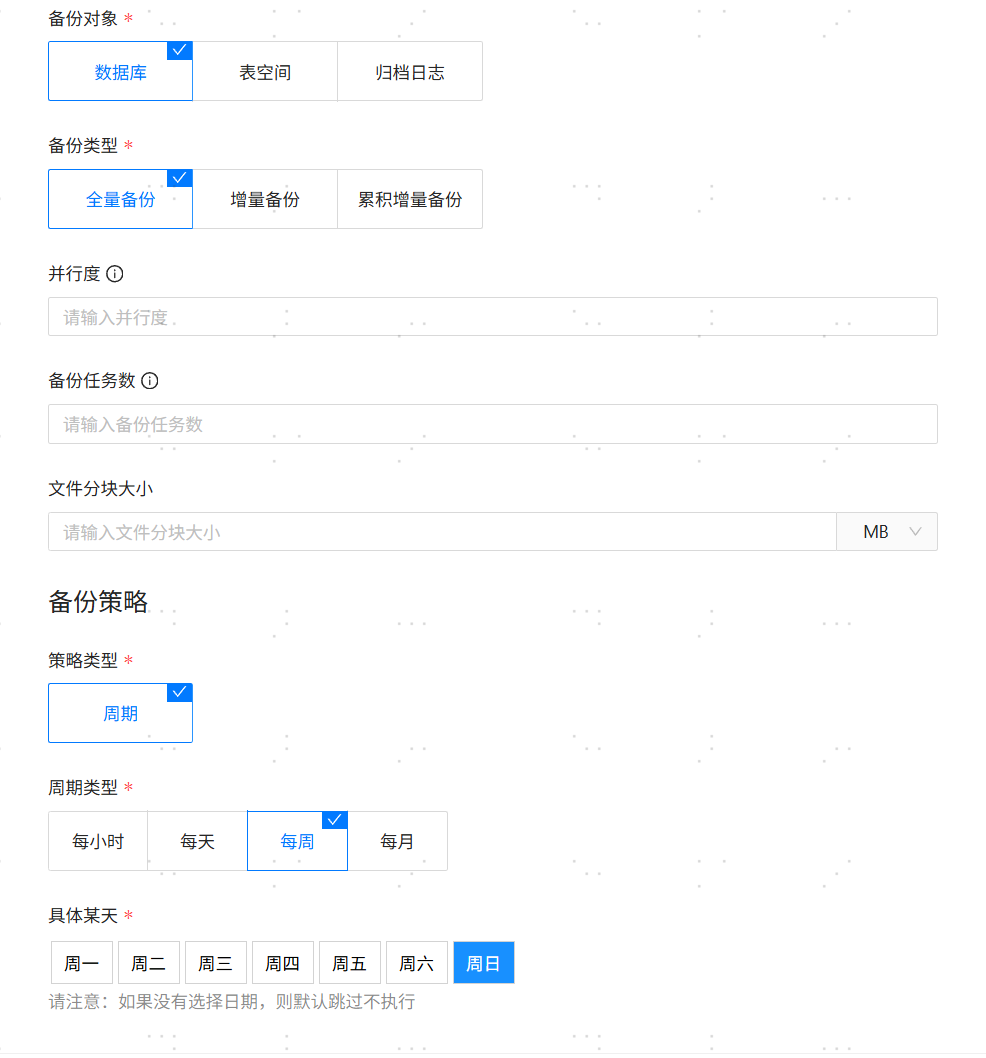Click the info icon beside 并行度
This screenshot has width=986, height=1058.
(115, 274)
